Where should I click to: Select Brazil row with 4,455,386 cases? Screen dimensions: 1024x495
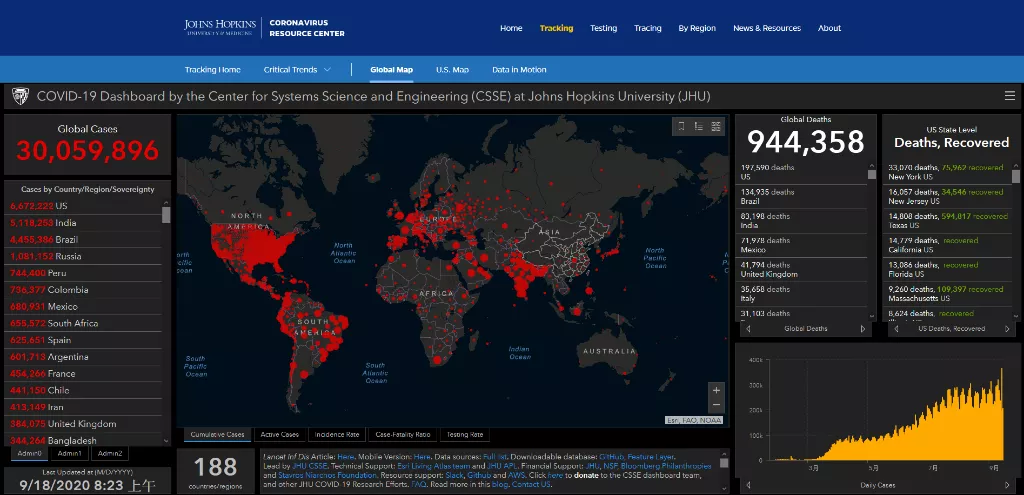point(84,240)
